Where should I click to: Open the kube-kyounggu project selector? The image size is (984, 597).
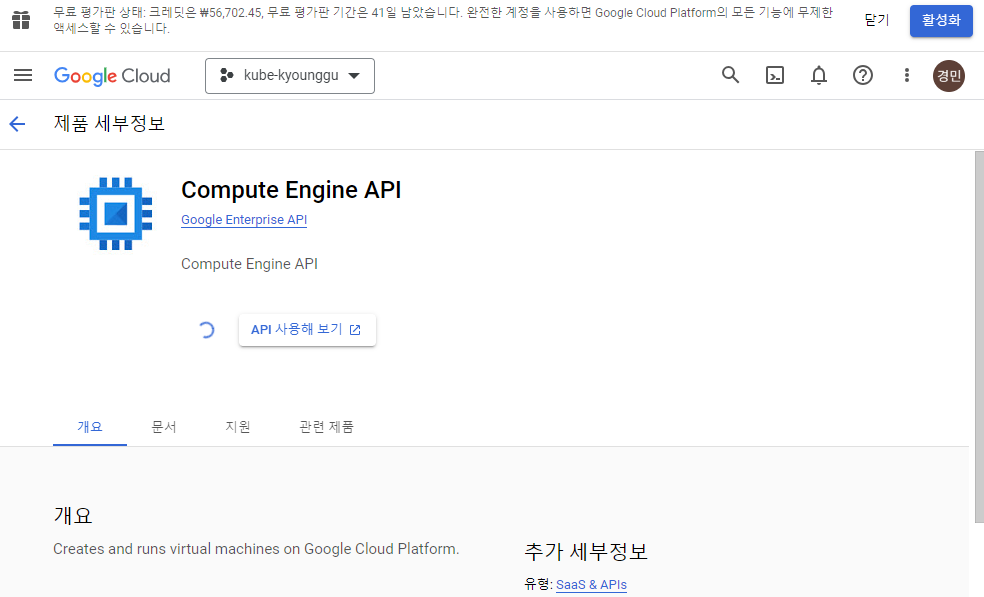[x=290, y=76]
